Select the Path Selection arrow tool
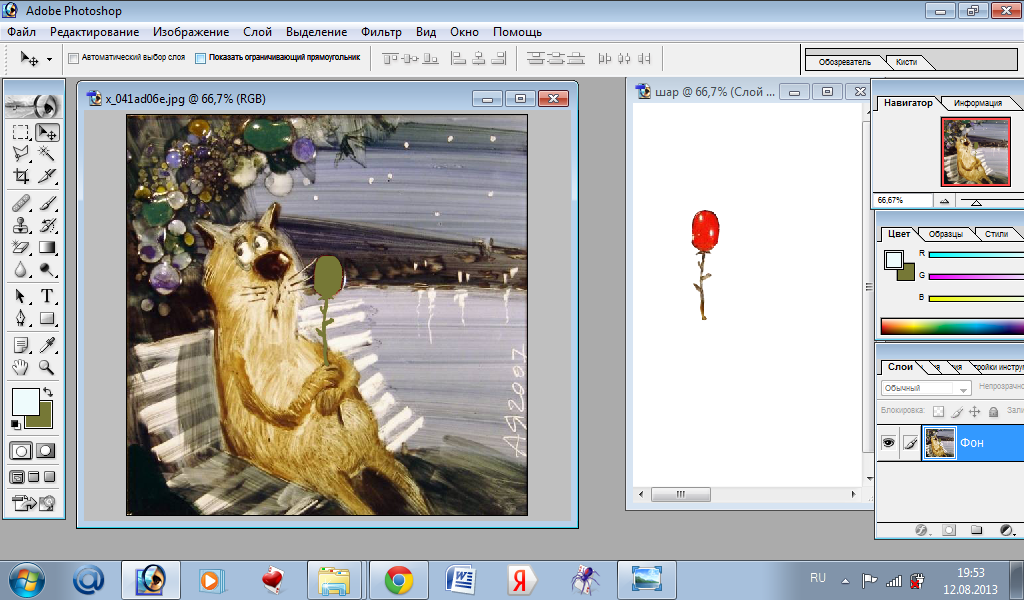This screenshot has height=600, width=1024. (21, 296)
